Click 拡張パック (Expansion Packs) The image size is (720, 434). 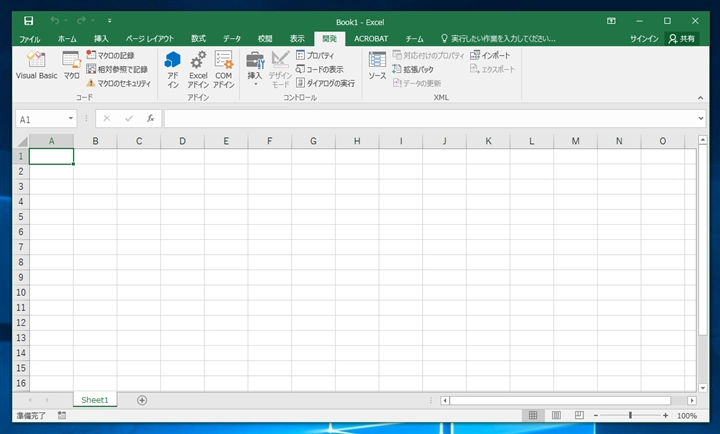pyautogui.click(x=413, y=69)
